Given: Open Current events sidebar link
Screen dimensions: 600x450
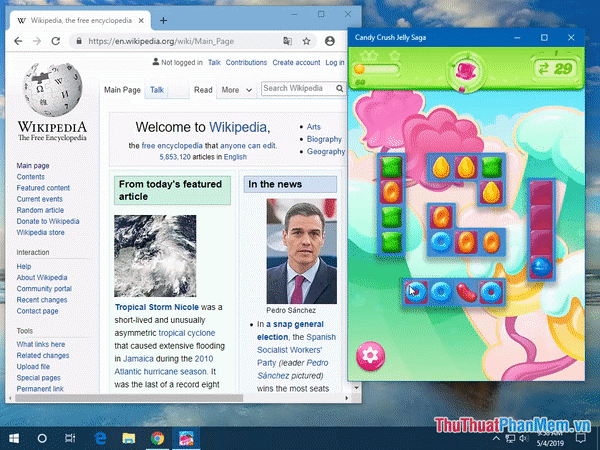Looking at the screenshot, I should (39, 199).
